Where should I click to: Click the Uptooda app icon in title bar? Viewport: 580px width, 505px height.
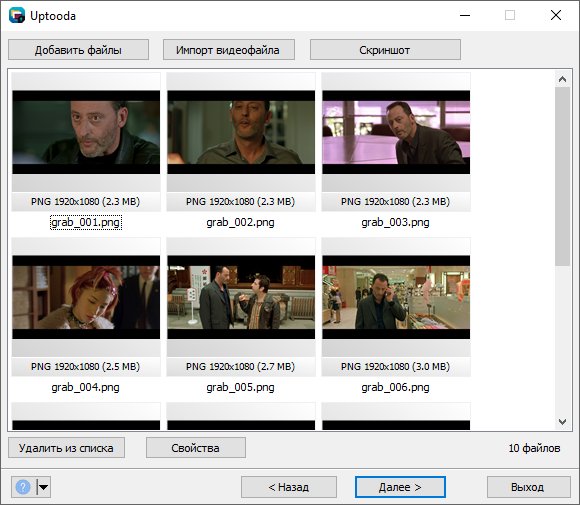pos(17,16)
